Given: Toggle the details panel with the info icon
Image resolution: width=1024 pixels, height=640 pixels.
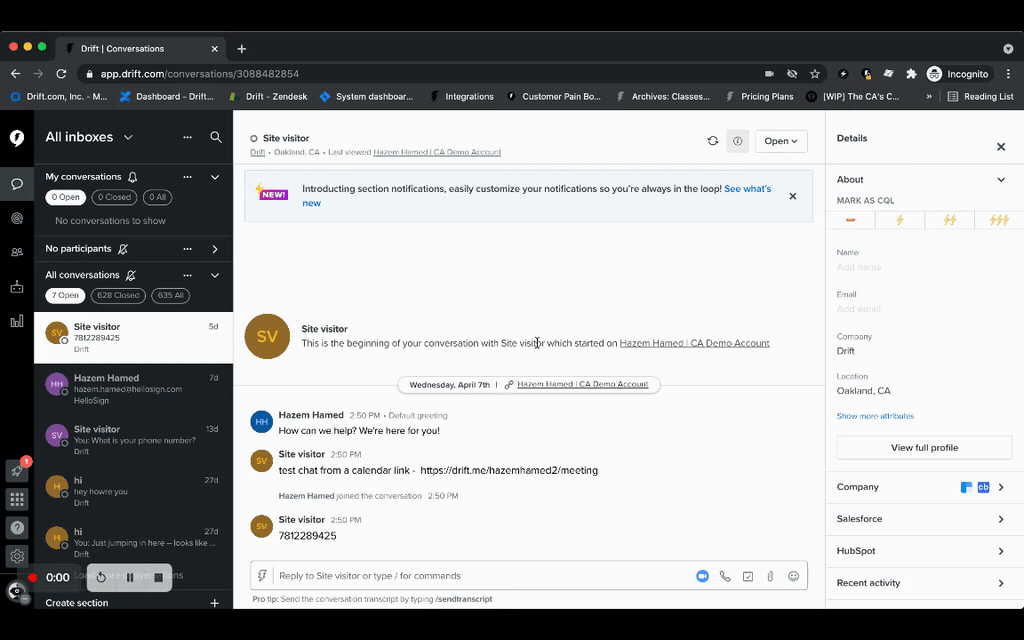Looking at the screenshot, I should (737, 140).
